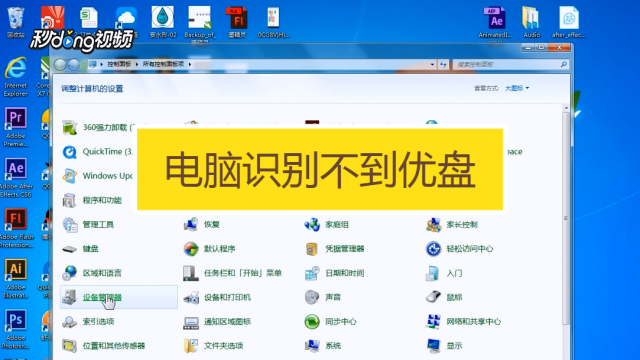Open 区域和语言 icon
The width and height of the screenshot is (640, 360).
coord(69,273)
